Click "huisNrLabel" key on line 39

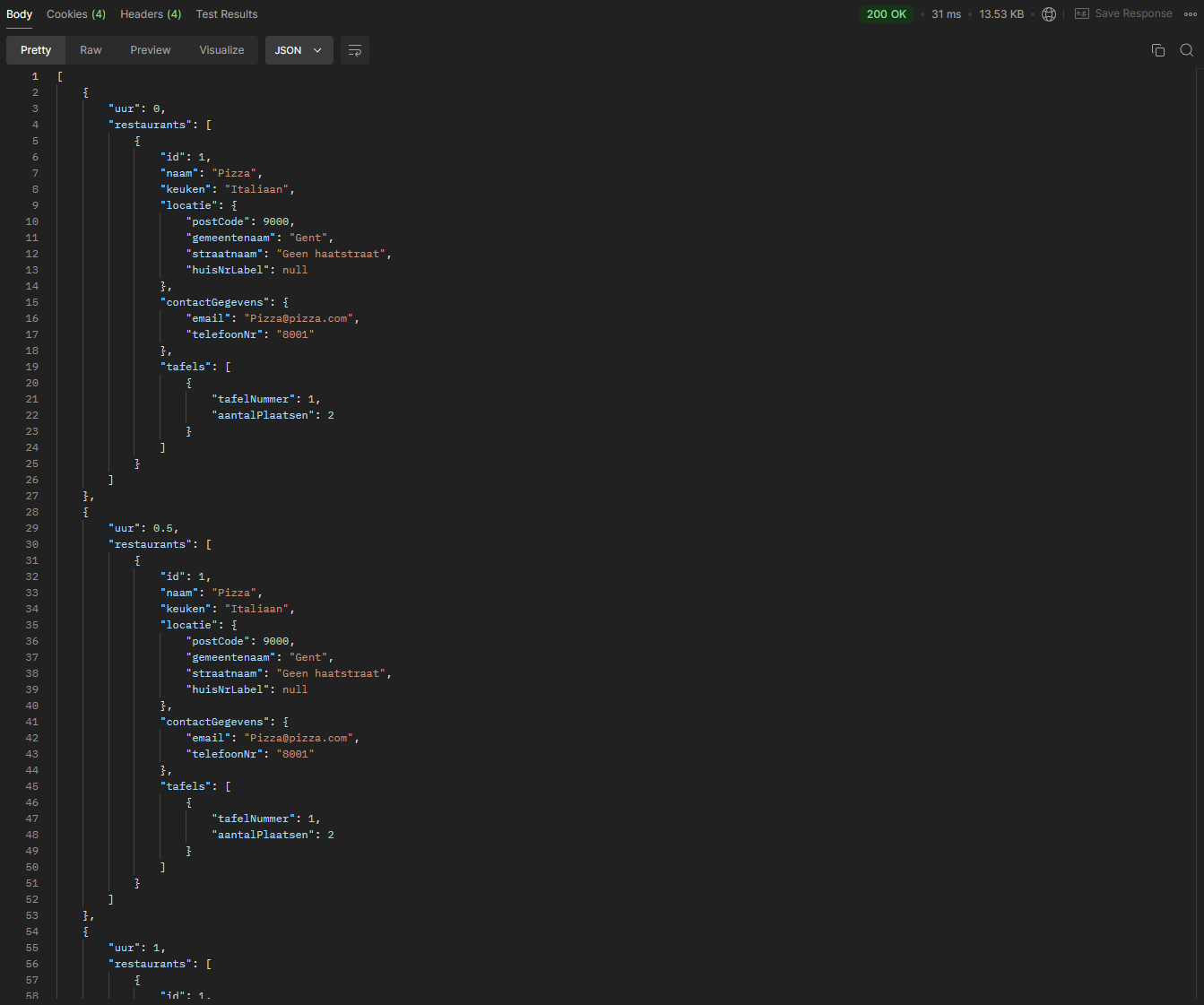point(228,689)
